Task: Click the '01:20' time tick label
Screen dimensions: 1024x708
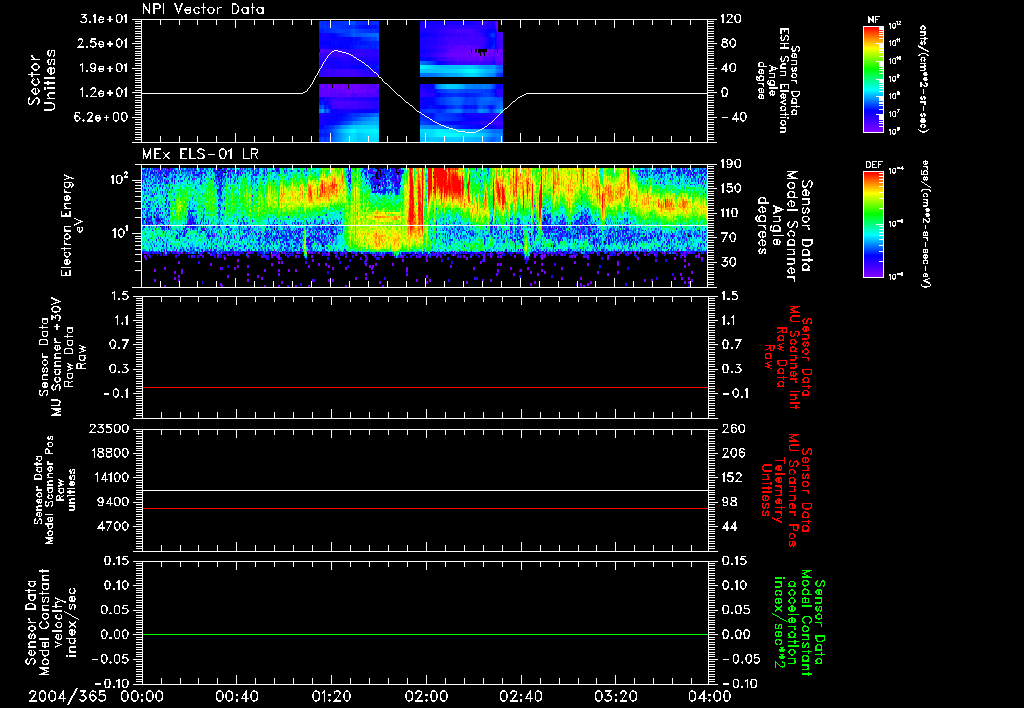Action: pyautogui.click(x=331, y=696)
